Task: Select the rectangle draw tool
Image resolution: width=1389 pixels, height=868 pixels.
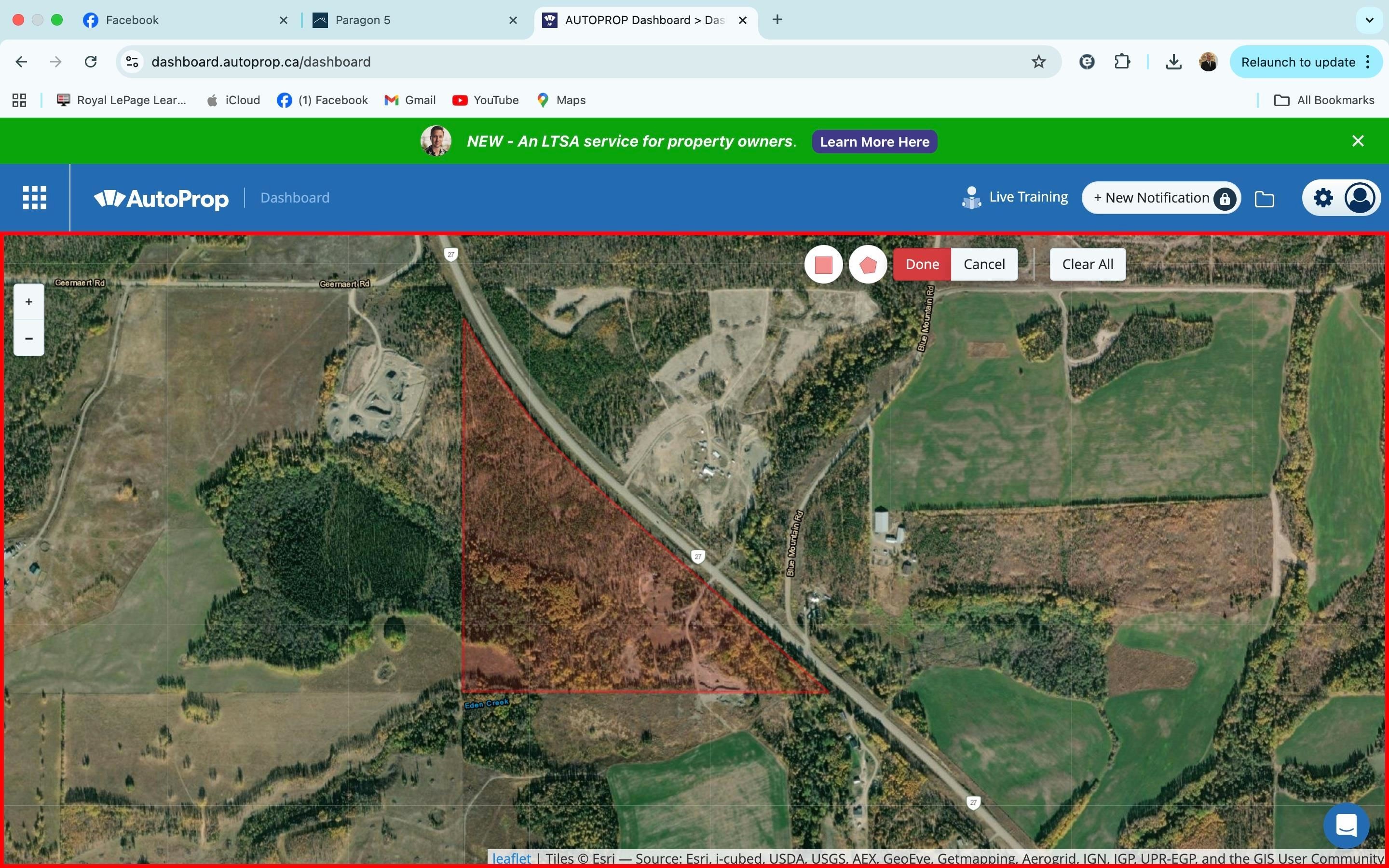Action: (823, 265)
